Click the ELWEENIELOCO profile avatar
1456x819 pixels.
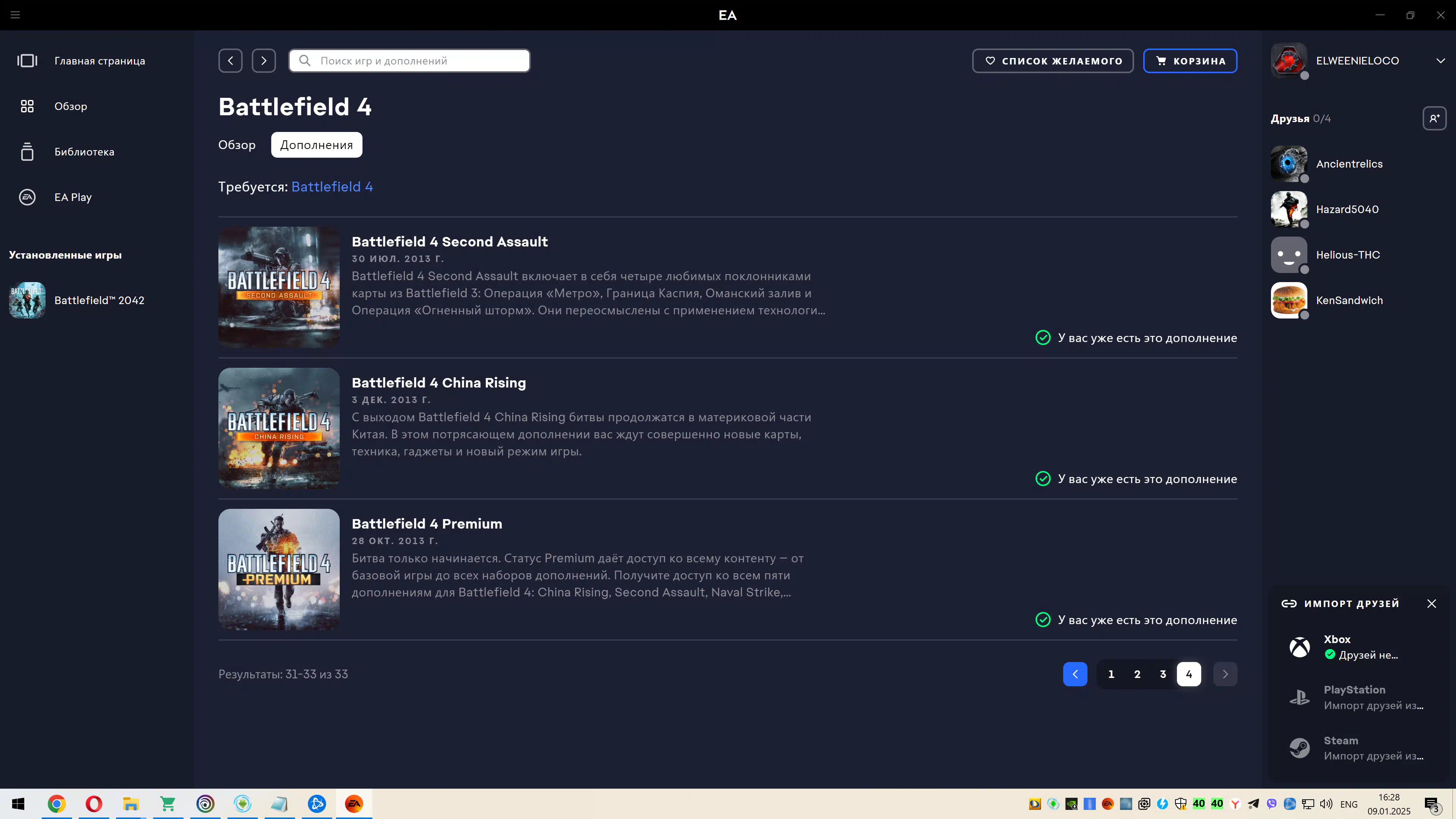[1289, 61]
